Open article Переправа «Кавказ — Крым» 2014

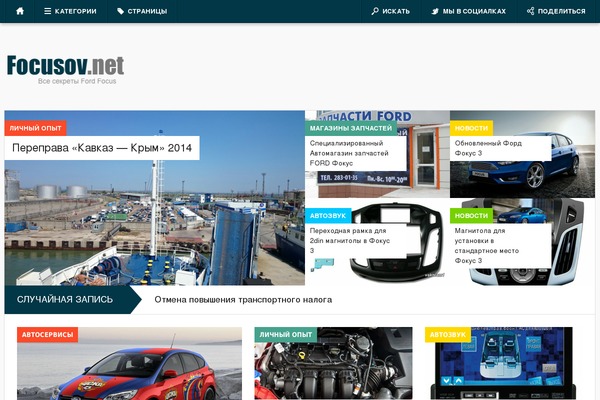(102, 148)
